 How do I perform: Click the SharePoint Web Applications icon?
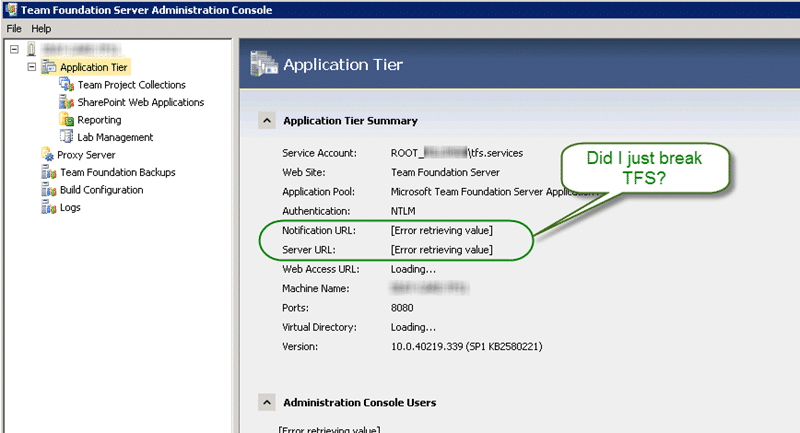coord(66,101)
